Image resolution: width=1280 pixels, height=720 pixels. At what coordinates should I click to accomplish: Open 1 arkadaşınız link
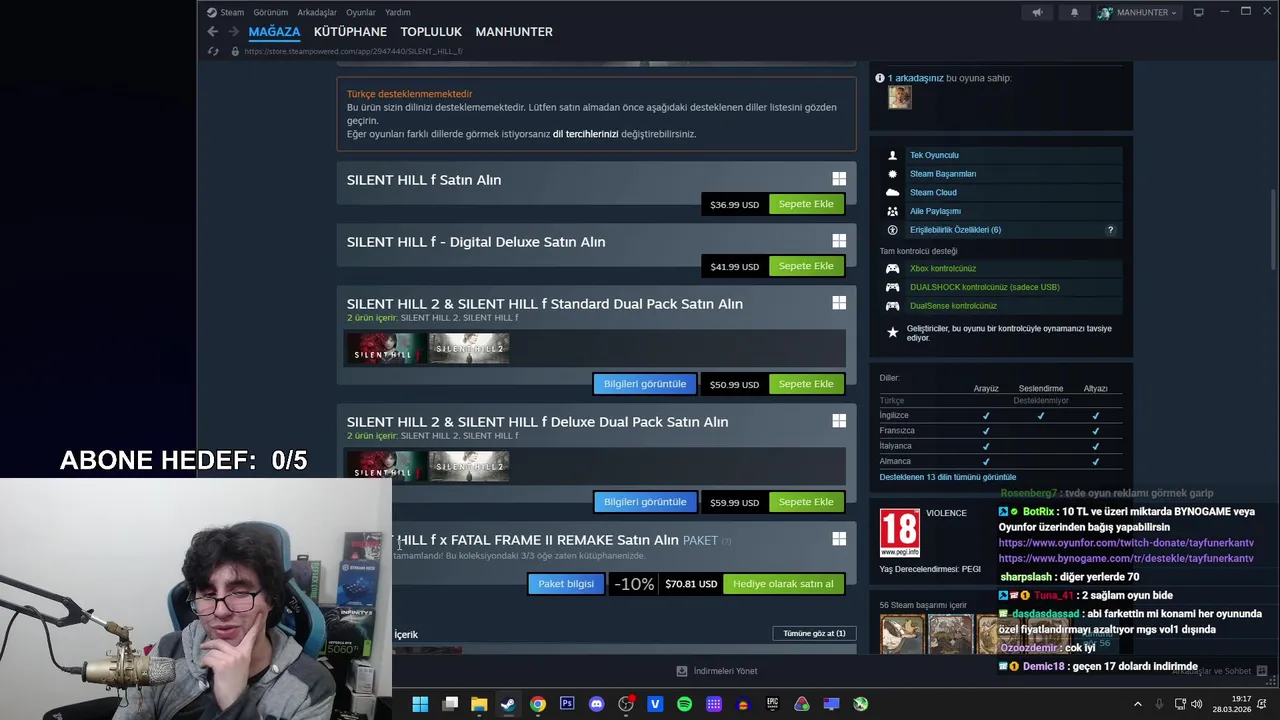coord(915,78)
